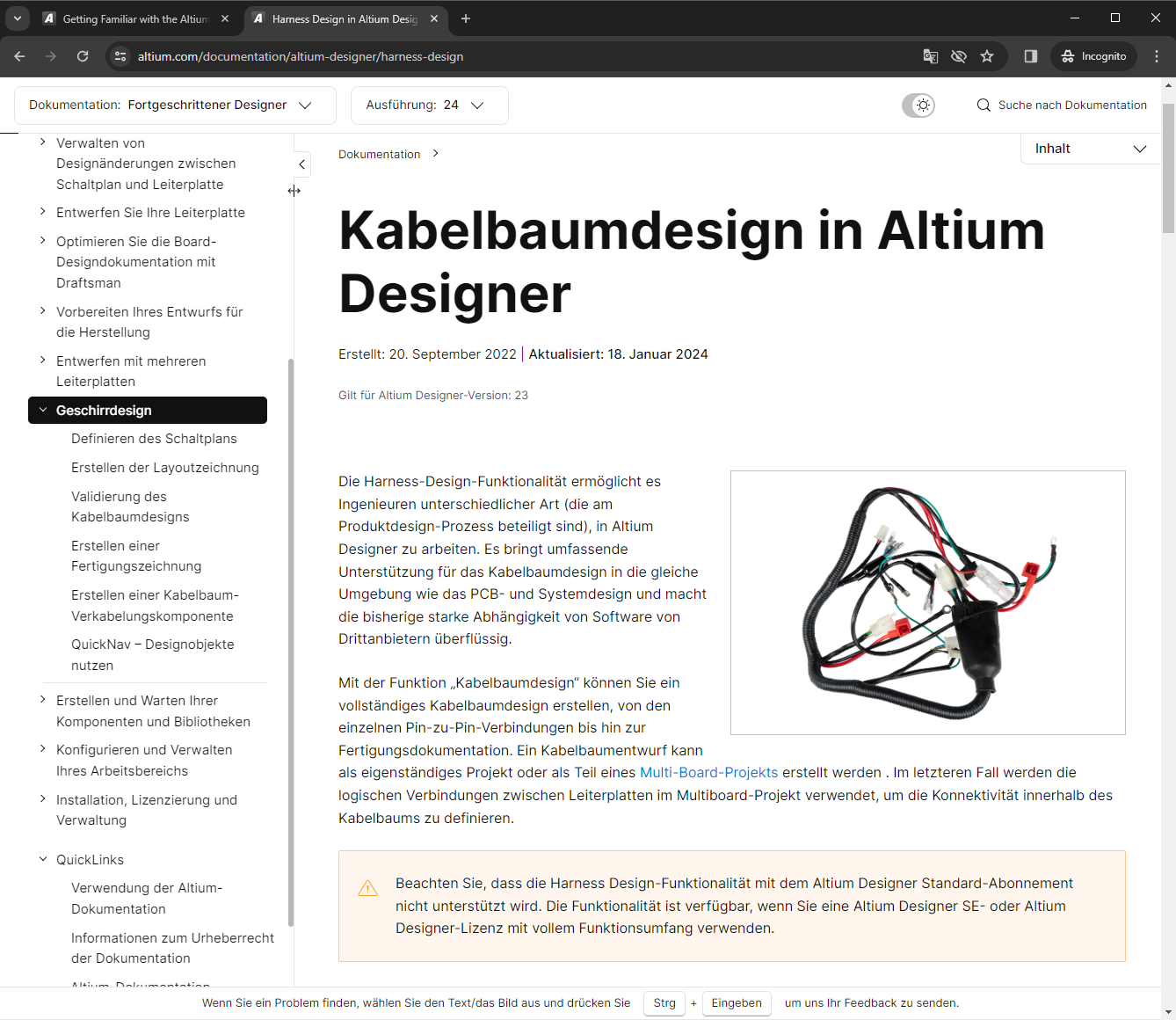Click the Dokumentation breadcrumb link
Screen dimensions: 1176x1020
[380, 155]
